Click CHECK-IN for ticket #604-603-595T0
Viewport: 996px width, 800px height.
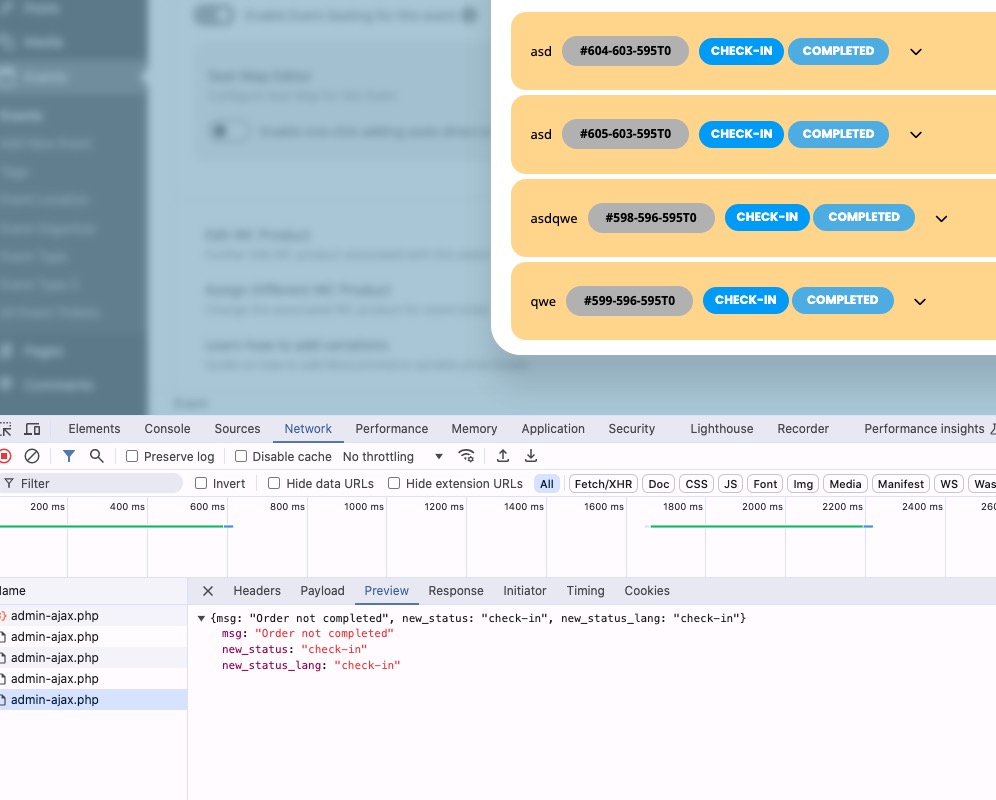[741, 51]
